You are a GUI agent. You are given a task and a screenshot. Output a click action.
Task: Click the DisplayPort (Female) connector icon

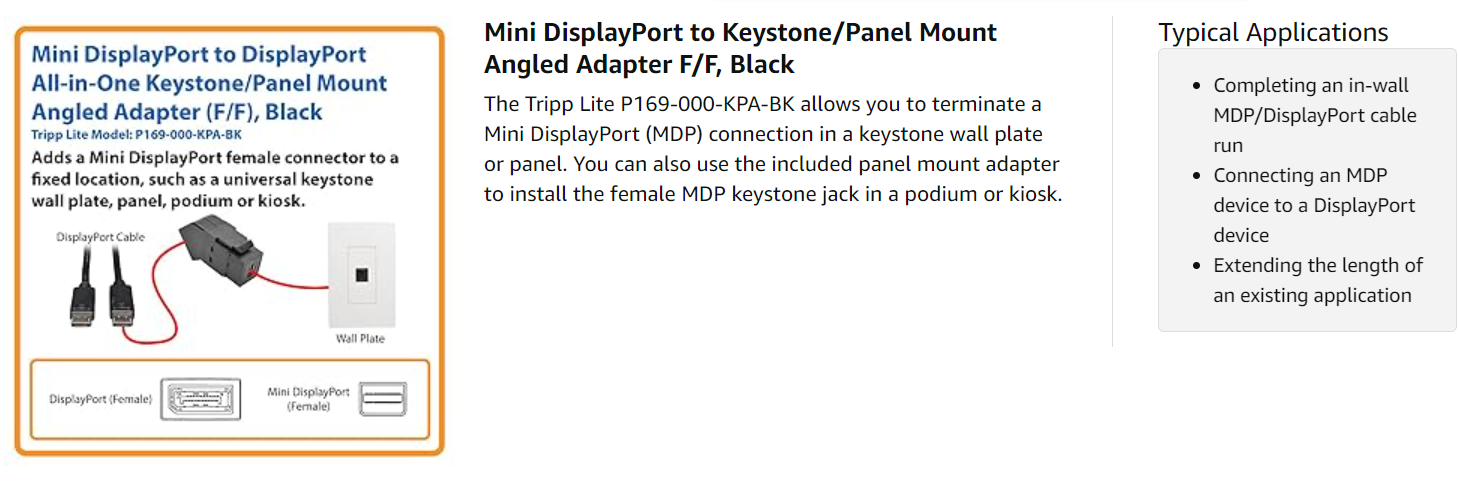(x=200, y=398)
